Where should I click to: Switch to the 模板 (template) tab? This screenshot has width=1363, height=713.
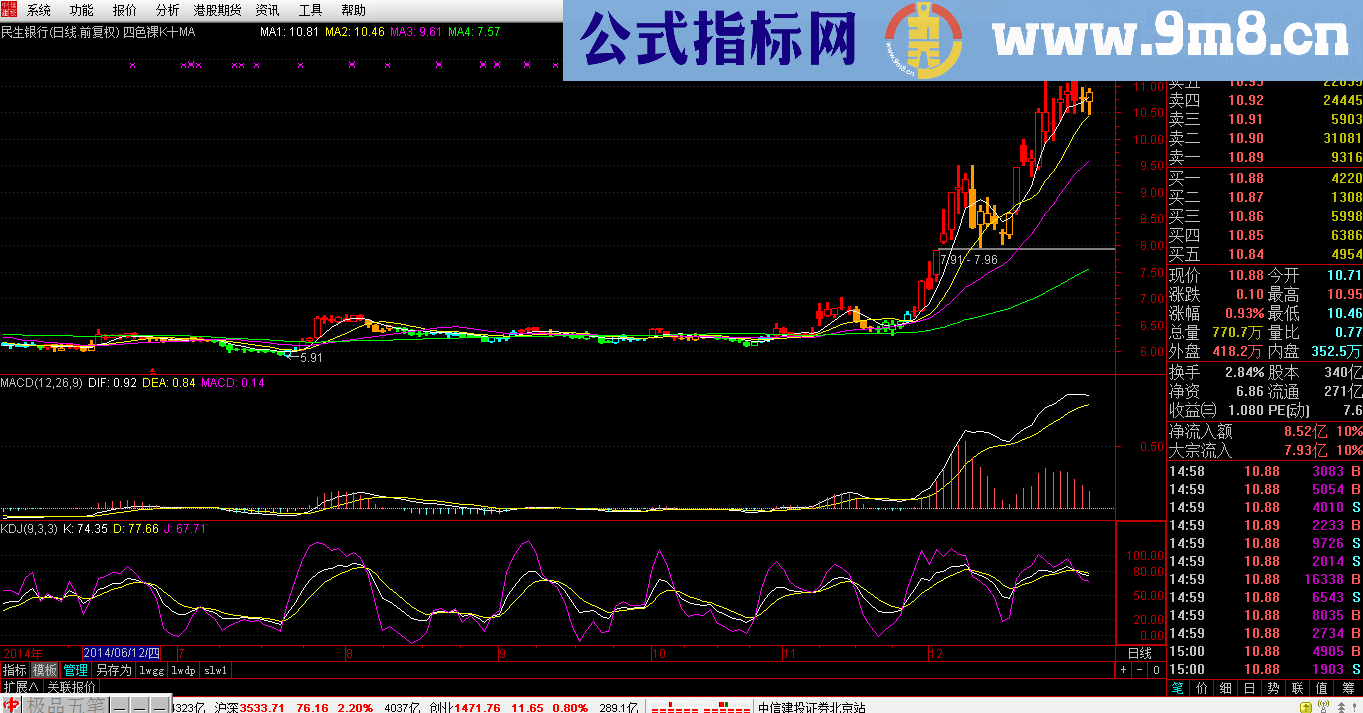(x=44, y=669)
